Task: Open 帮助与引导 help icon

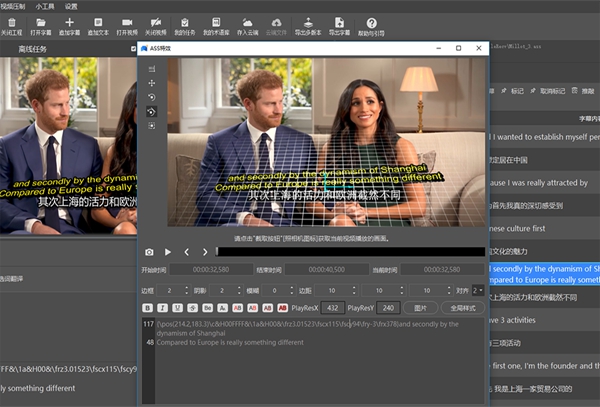Action: pyautogui.click(x=371, y=21)
